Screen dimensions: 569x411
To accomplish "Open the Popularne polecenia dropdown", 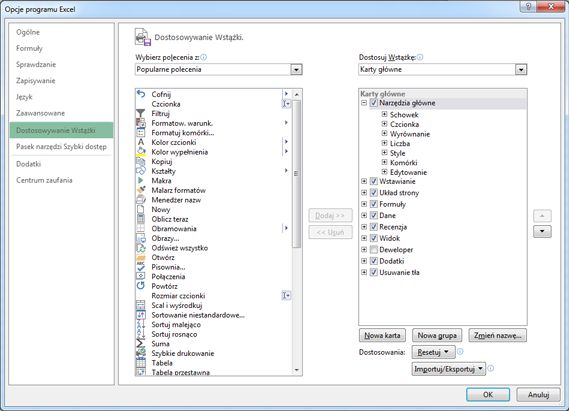I will [x=296, y=69].
